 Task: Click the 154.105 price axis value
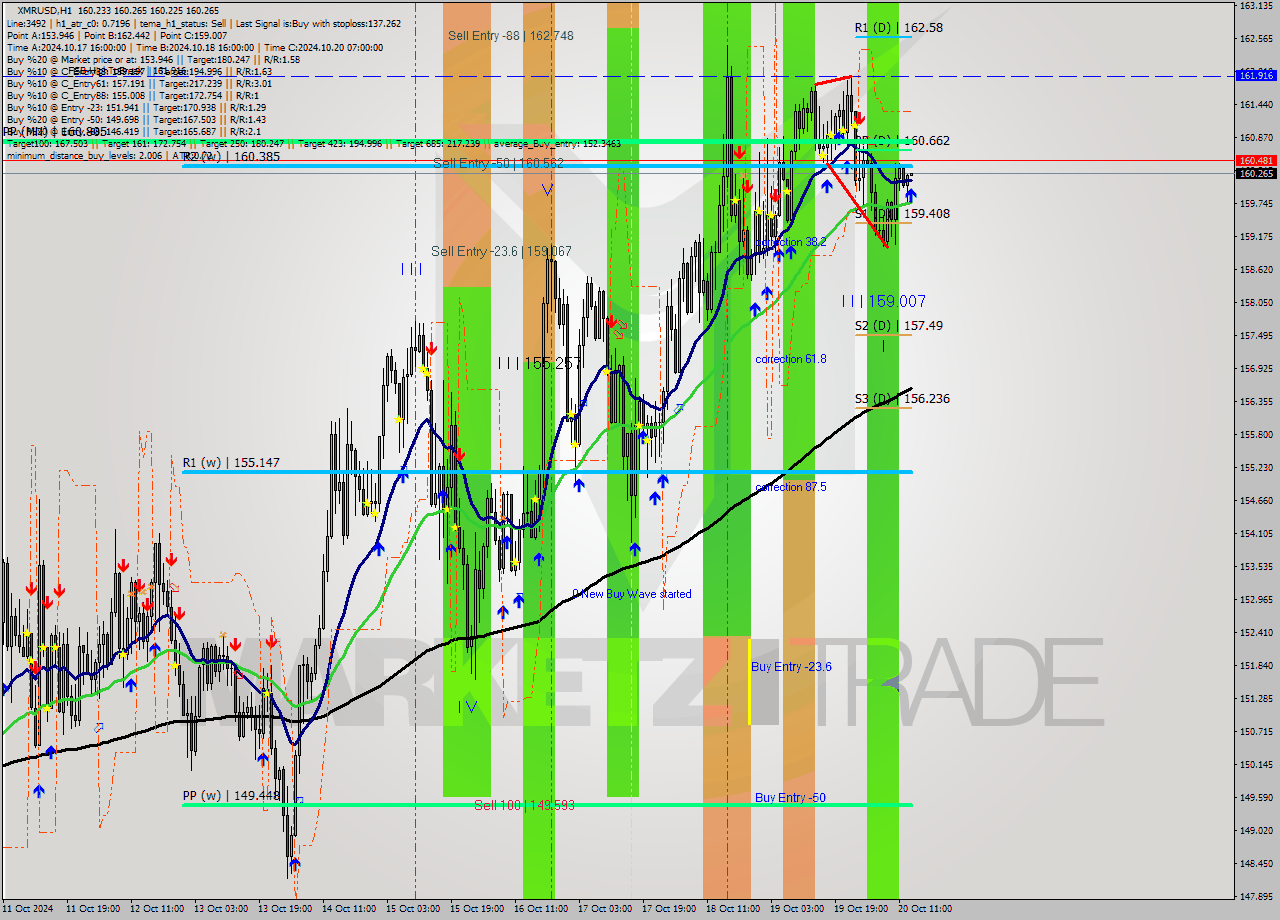(1256, 534)
